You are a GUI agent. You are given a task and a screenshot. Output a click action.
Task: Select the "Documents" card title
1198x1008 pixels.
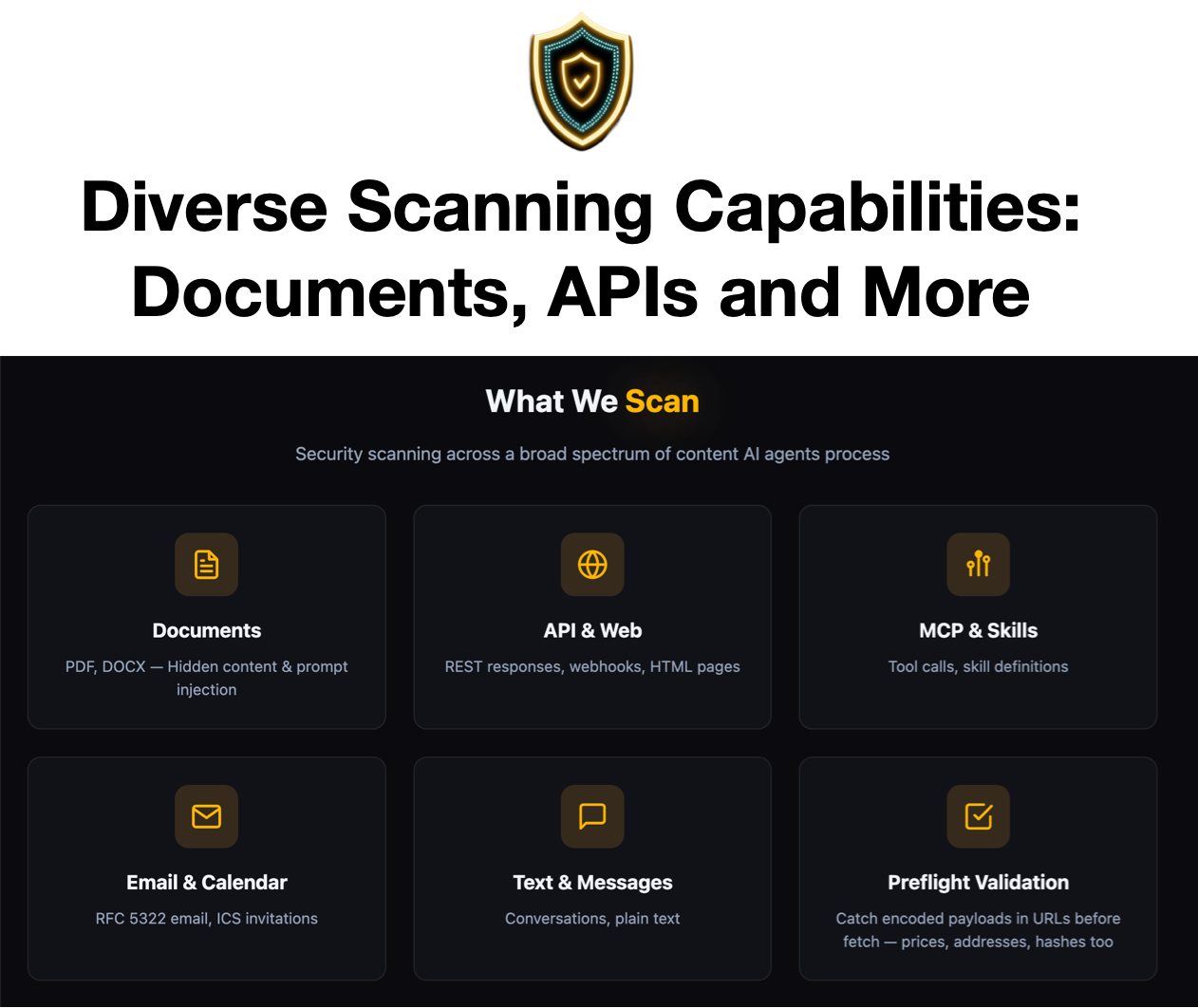coord(207,631)
